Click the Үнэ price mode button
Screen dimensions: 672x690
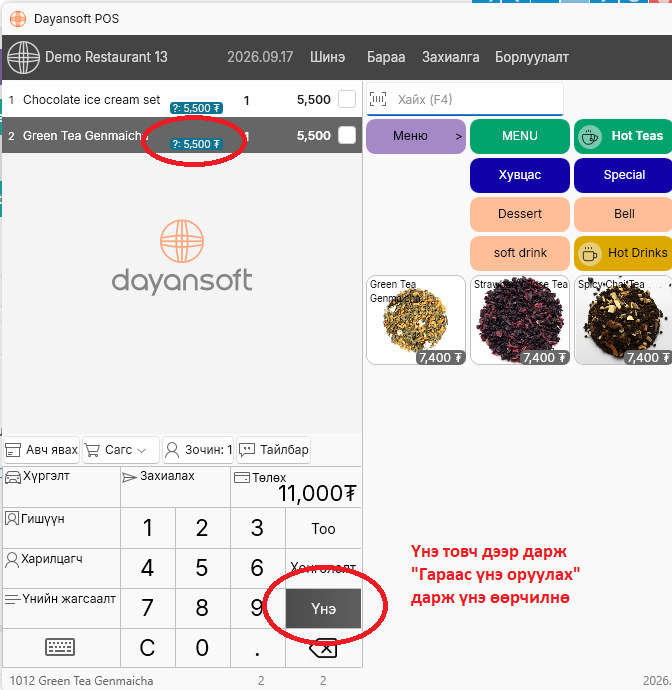pyautogui.click(x=323, y=609)
